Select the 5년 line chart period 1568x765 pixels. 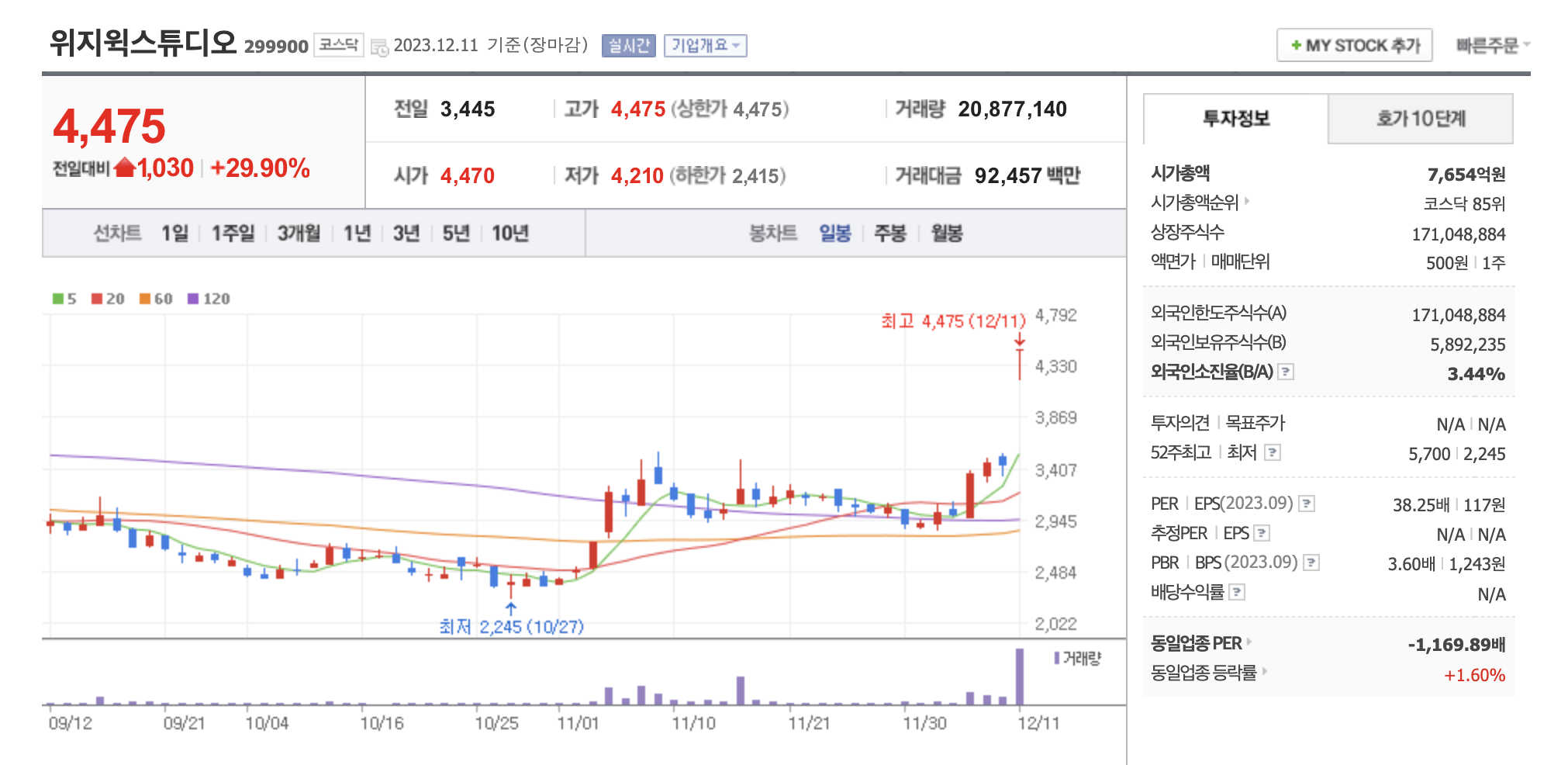click(456, 233)
